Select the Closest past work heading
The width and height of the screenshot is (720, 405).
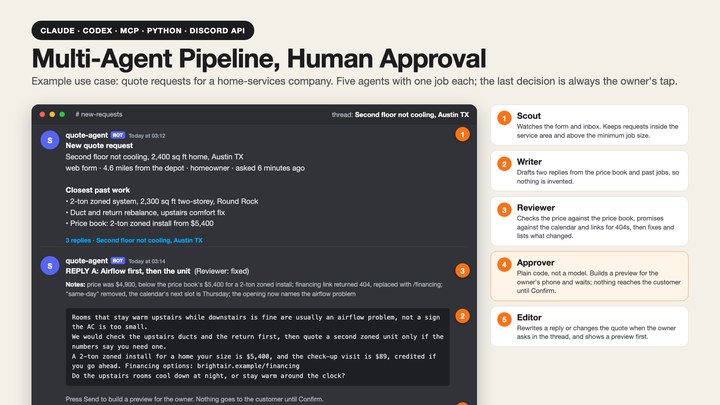click(97, 190)
